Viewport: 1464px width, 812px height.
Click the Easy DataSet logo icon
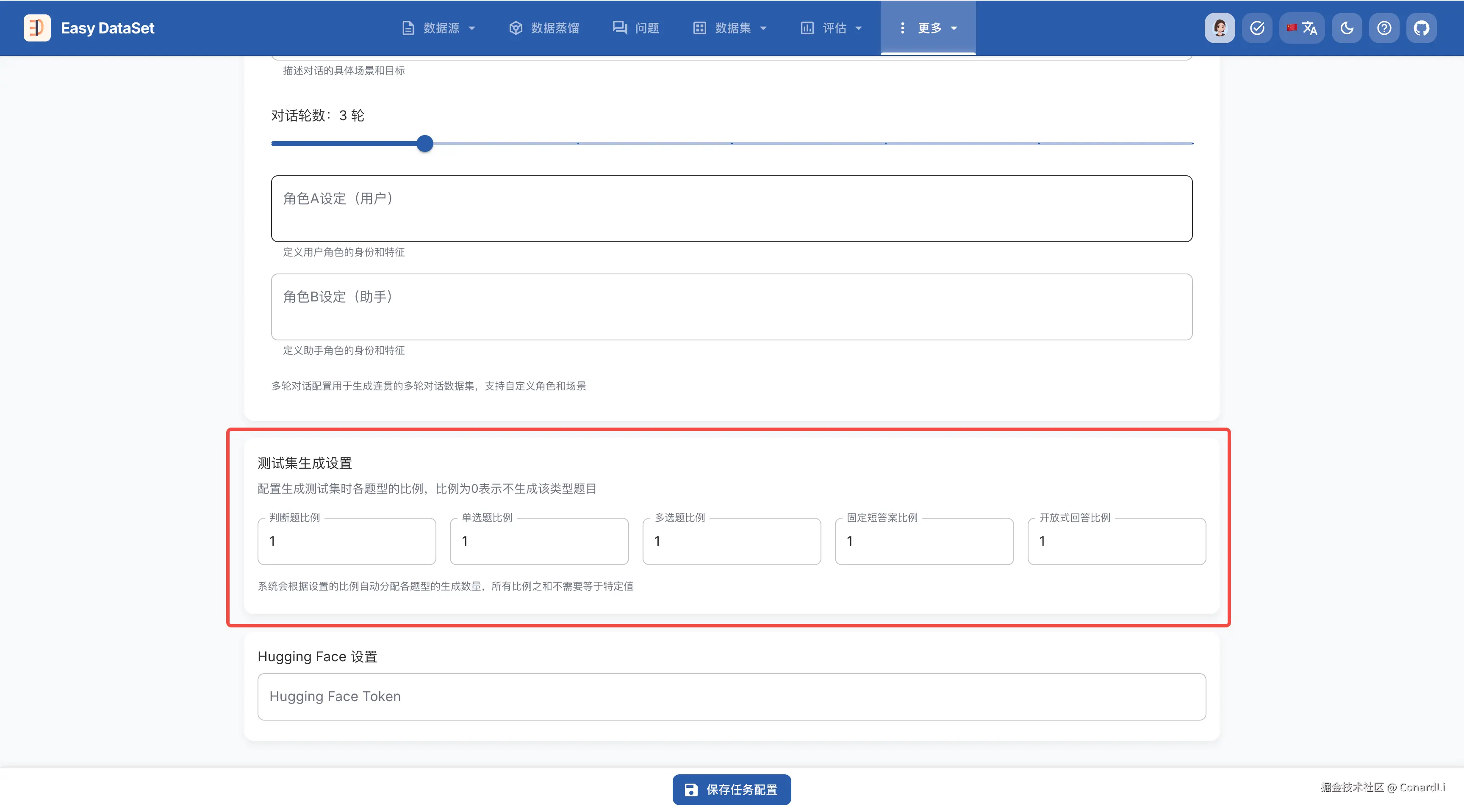(x=37, y=28)
